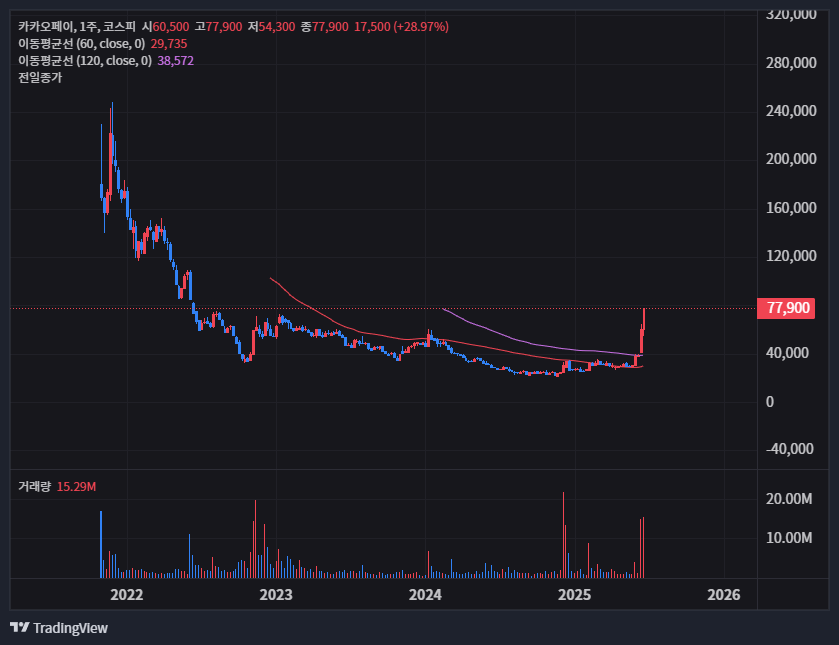This screenshot has width=839, height=645.
Task: Click the 2022 label on time axis
Action: click(127, 595)
